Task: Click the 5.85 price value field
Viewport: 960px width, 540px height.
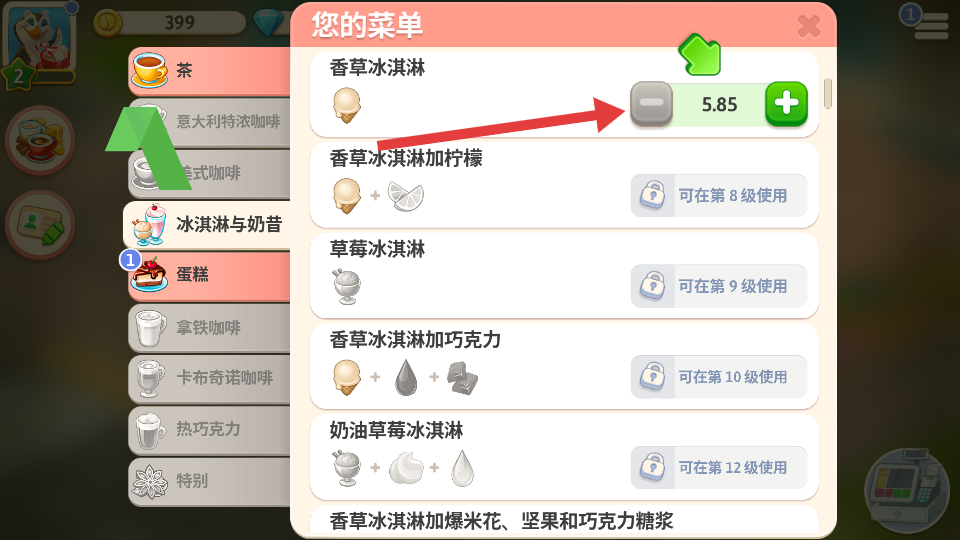Action: pyautogui.click(x=719, y=105)
